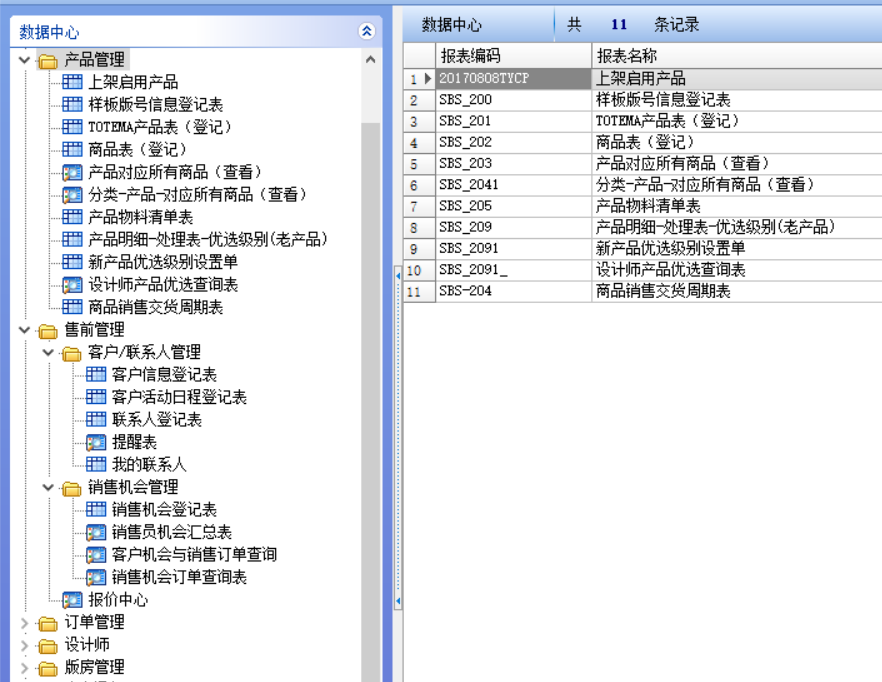Collapse the 销售机会管理 subfolder
This screenshot has height=682, width=882.
tap(48, 487)
